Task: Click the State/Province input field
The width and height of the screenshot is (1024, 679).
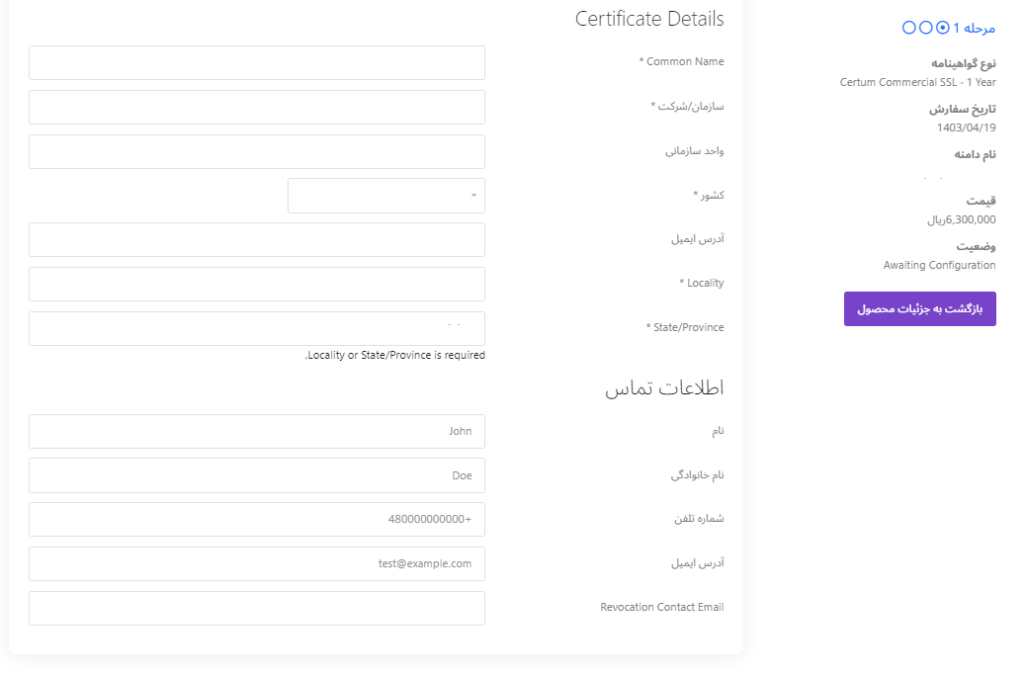Action: point(257,328)
